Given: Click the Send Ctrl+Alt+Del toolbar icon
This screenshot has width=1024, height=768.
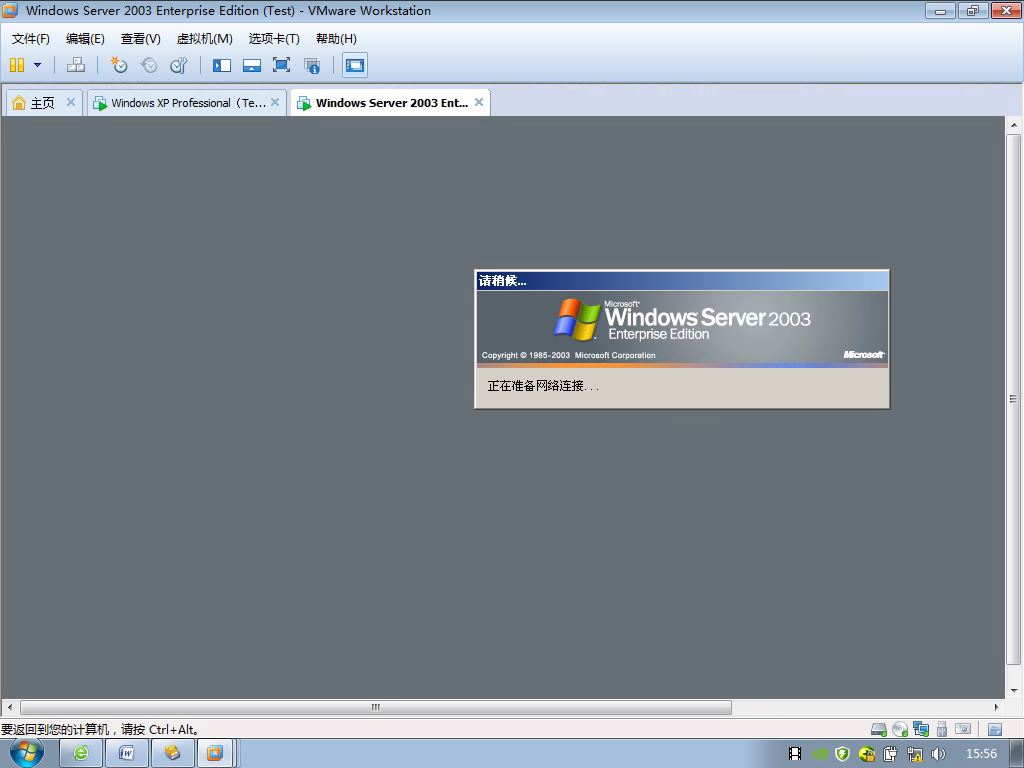Looking at the screenshot, I should tap(76, 65).
